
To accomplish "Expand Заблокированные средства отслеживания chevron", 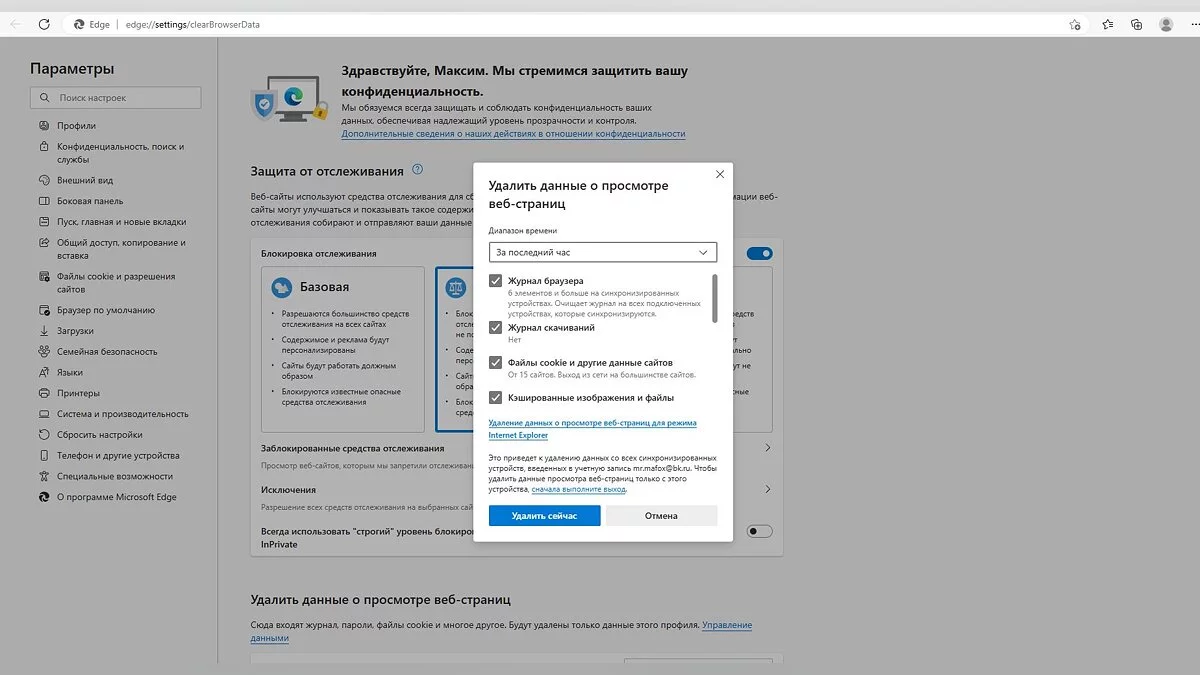I will click(x=767, y=448).
